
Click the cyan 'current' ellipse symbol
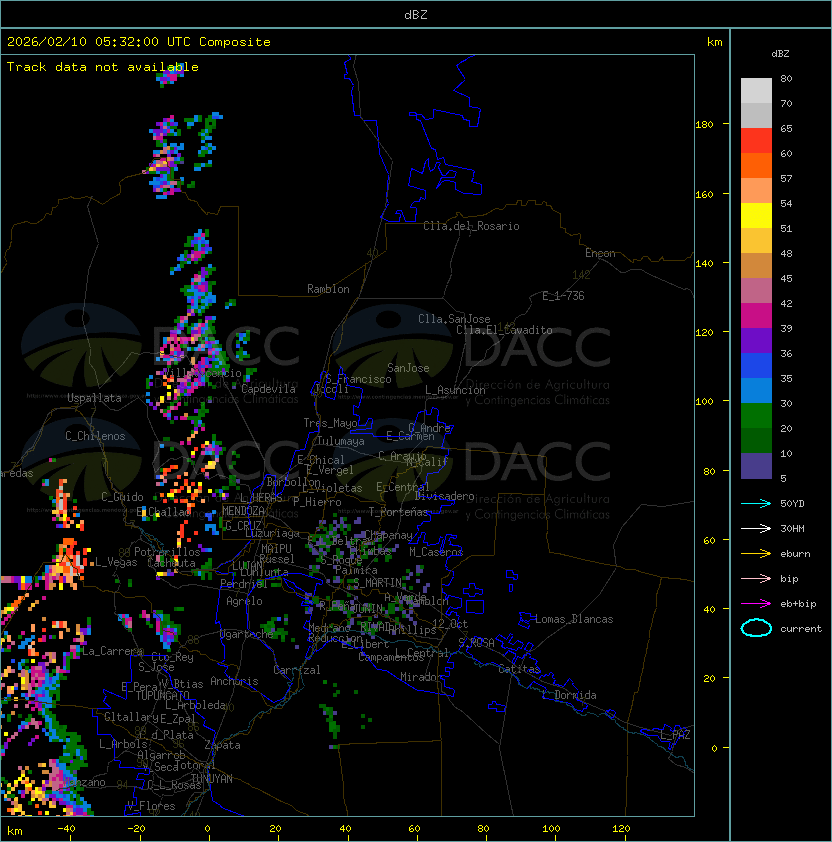pos(756,628)
